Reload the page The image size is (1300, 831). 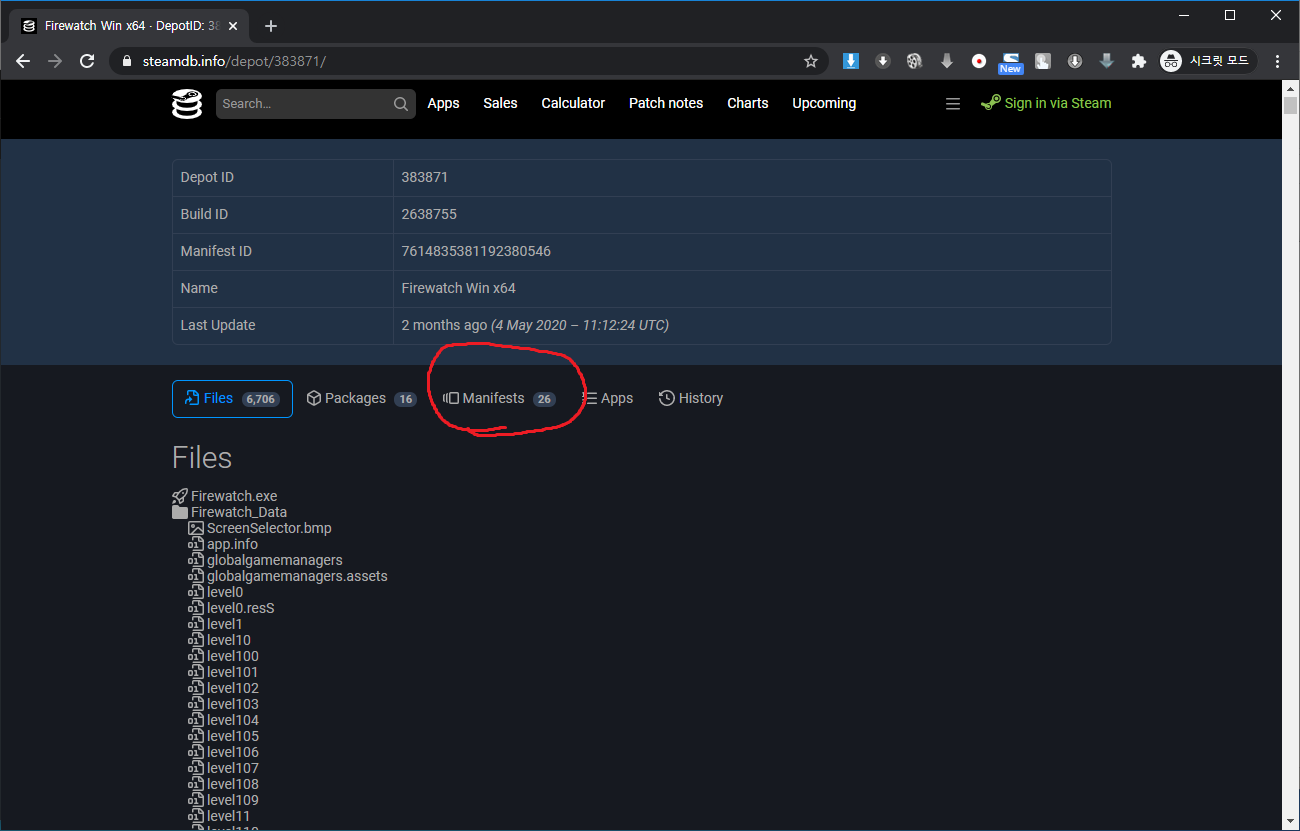click(x=87, y=61)
